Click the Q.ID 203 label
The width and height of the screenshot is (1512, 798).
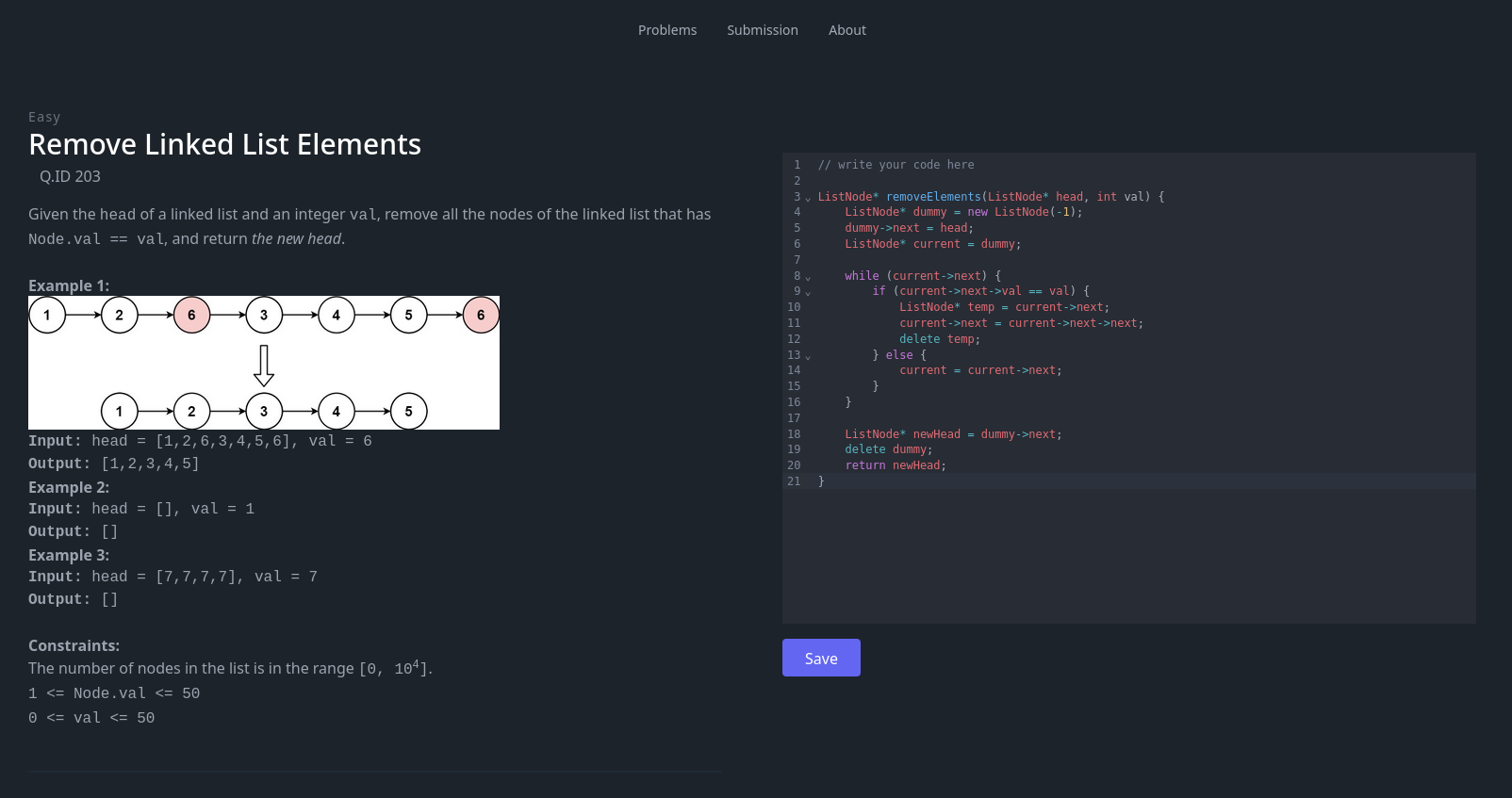tap(70, 176)
